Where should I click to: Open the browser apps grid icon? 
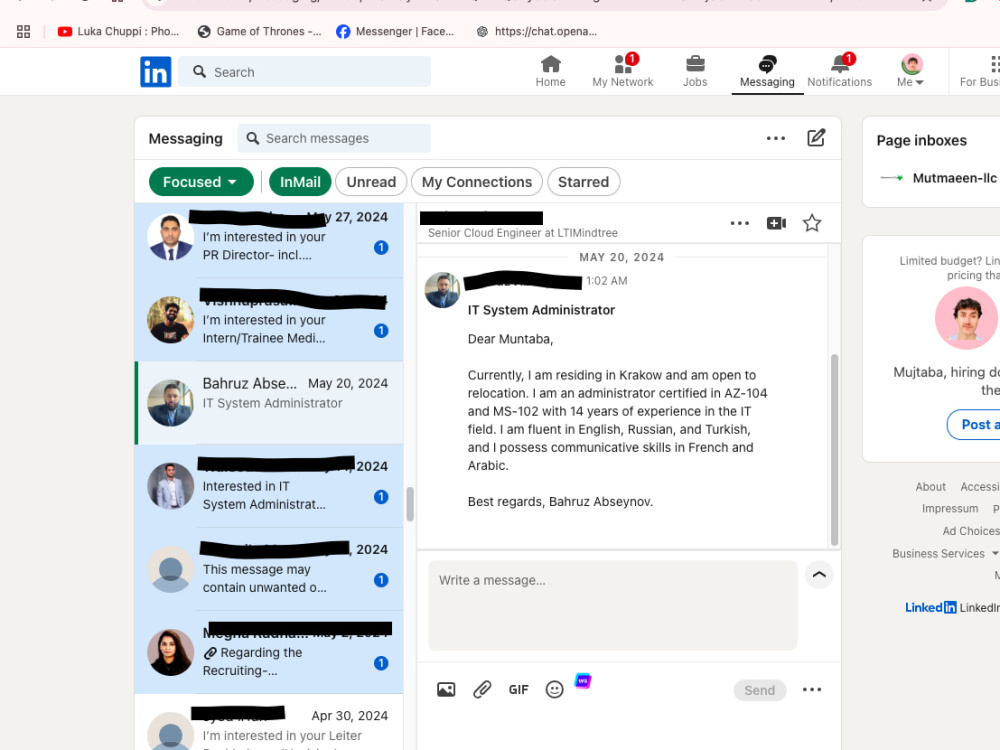(x=24, y=31)
